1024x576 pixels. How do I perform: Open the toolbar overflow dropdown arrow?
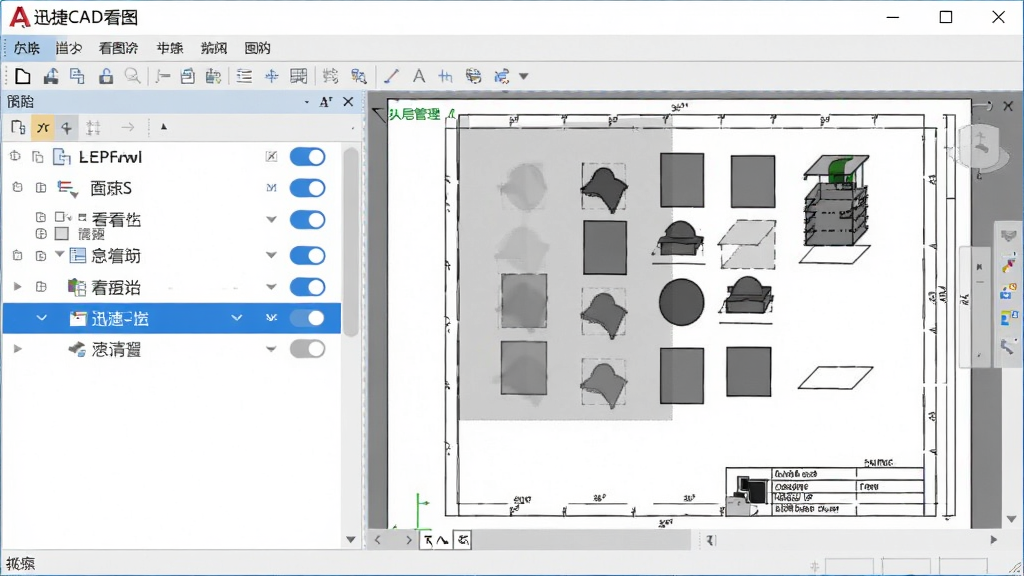[524, 76]
